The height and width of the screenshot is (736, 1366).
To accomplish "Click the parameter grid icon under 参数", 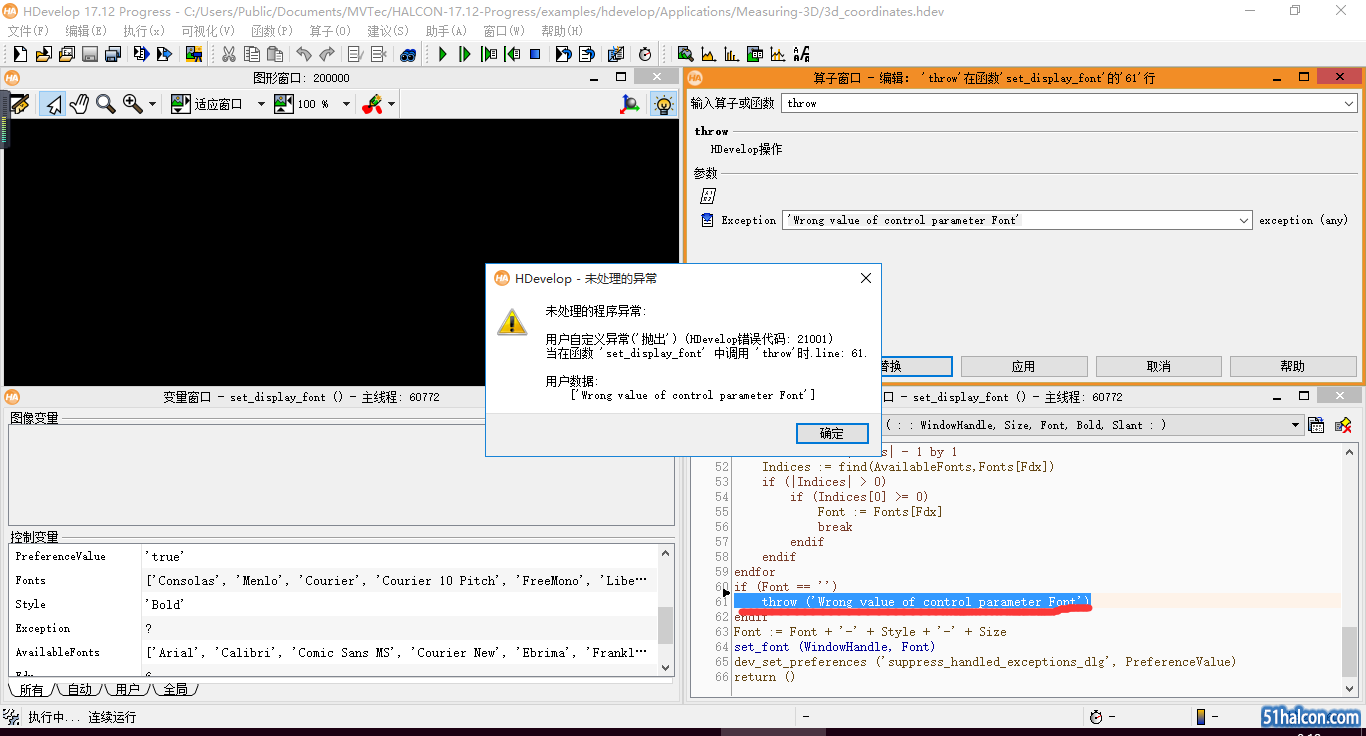I will pyautogui.click(x=708, y=196).
